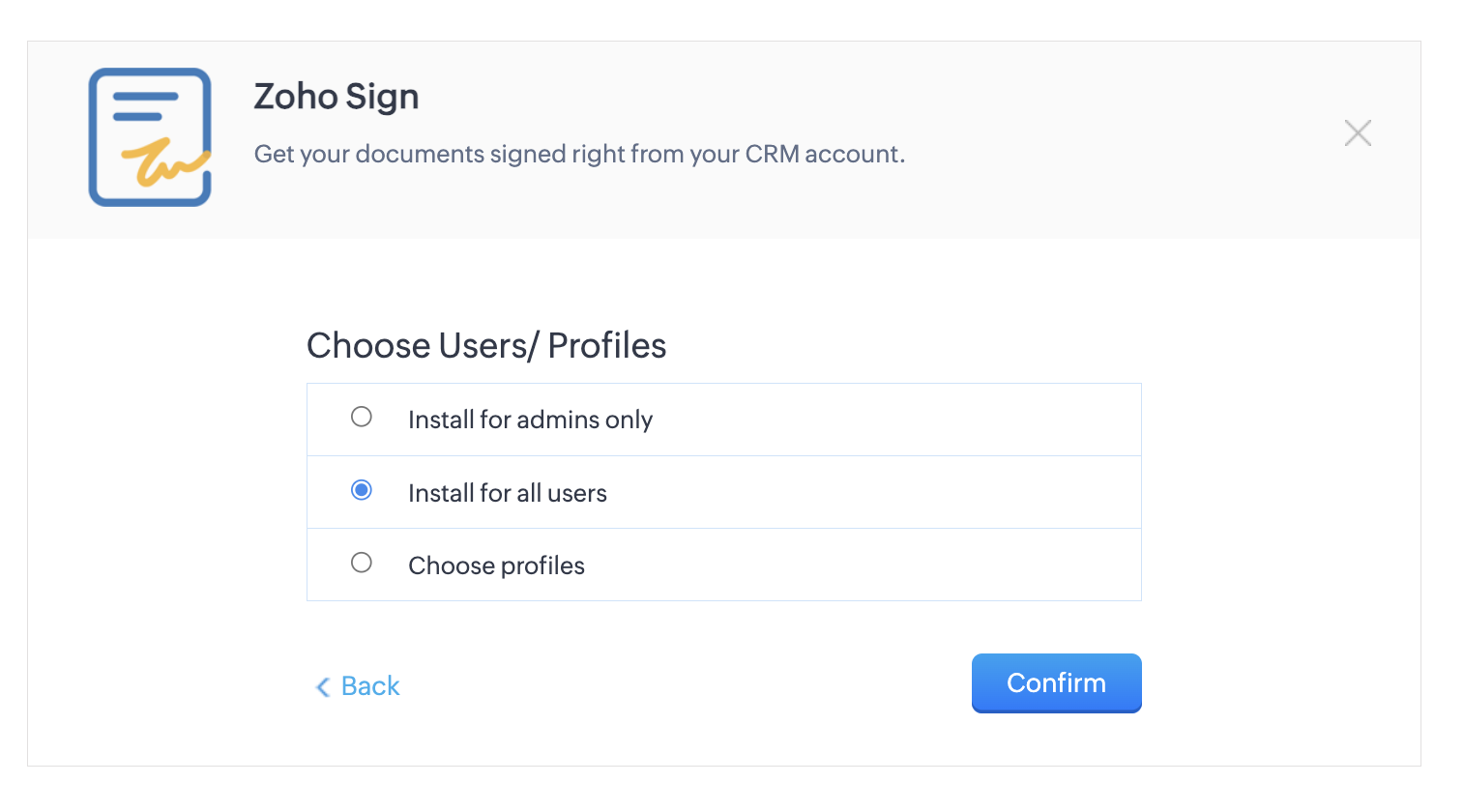1464x812 pixels.
Task: Click the "Choose profiles" label text
Action: (x=496, y=565)
